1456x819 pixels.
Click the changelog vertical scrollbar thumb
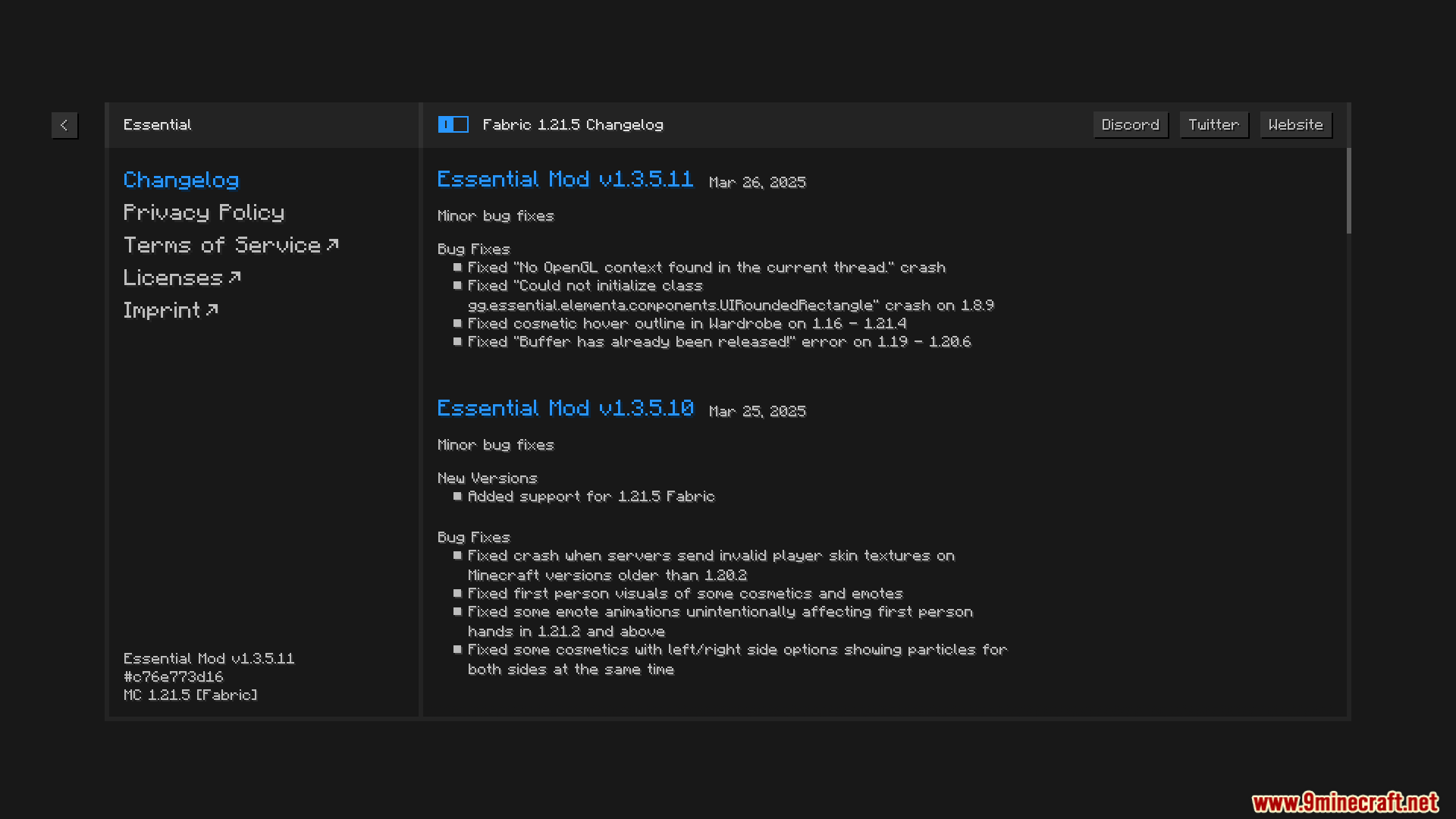[1349, 191]
